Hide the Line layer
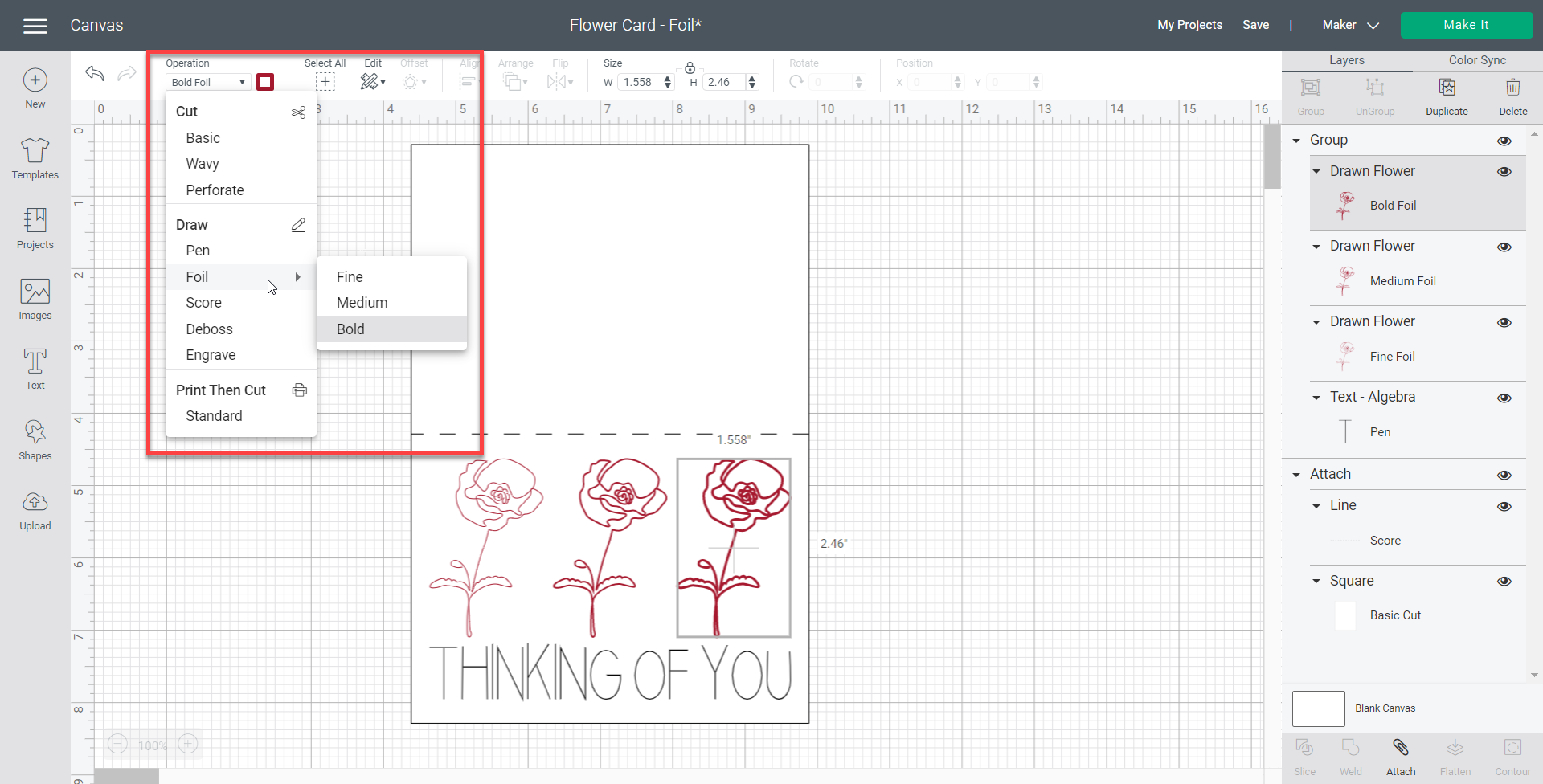The height and width of the screenshot is (784, 1543). click(x=1504, y=506)
